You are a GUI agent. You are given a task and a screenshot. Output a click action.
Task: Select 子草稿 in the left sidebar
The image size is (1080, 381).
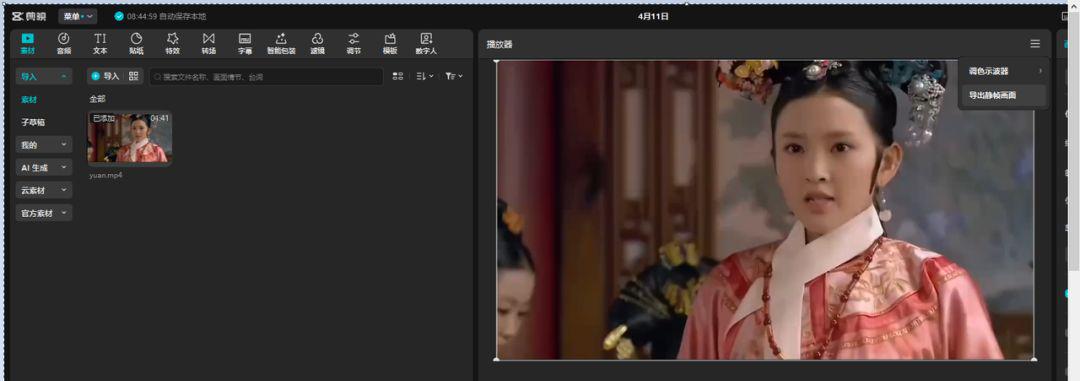pos(32,122)
